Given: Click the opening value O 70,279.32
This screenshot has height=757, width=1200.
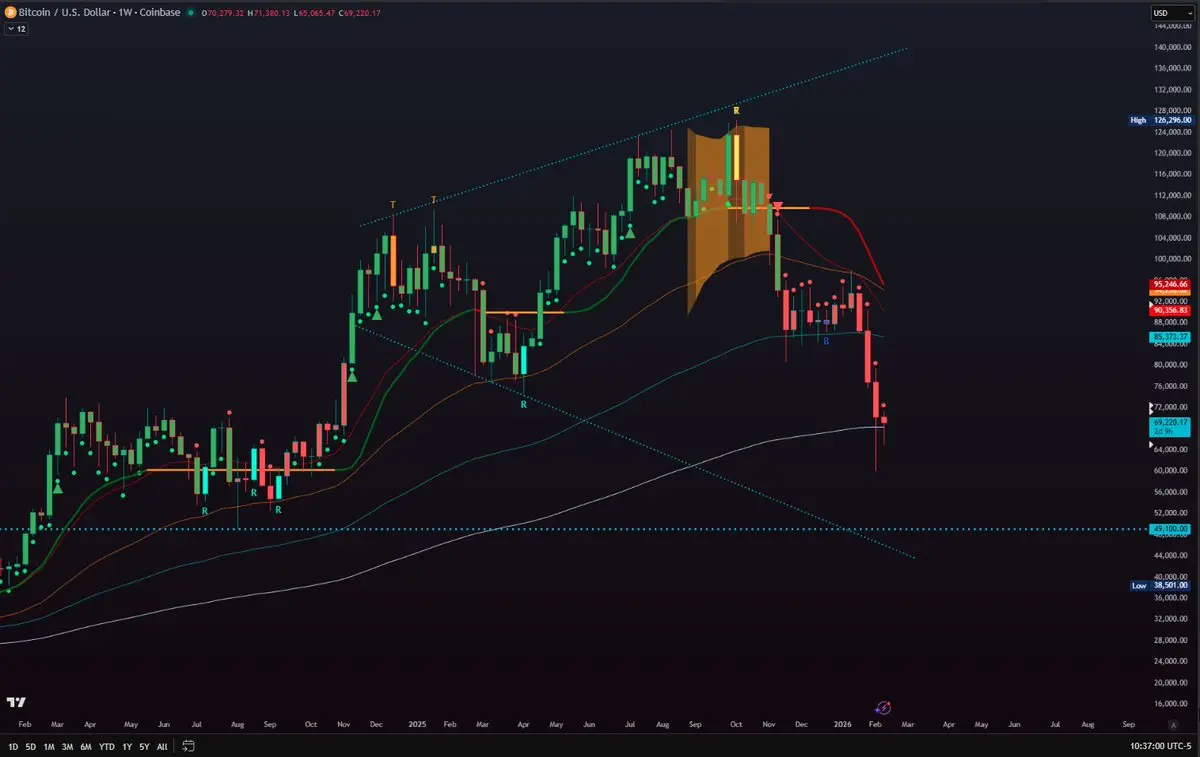Looking at the screenshot, I should [222, 14].
